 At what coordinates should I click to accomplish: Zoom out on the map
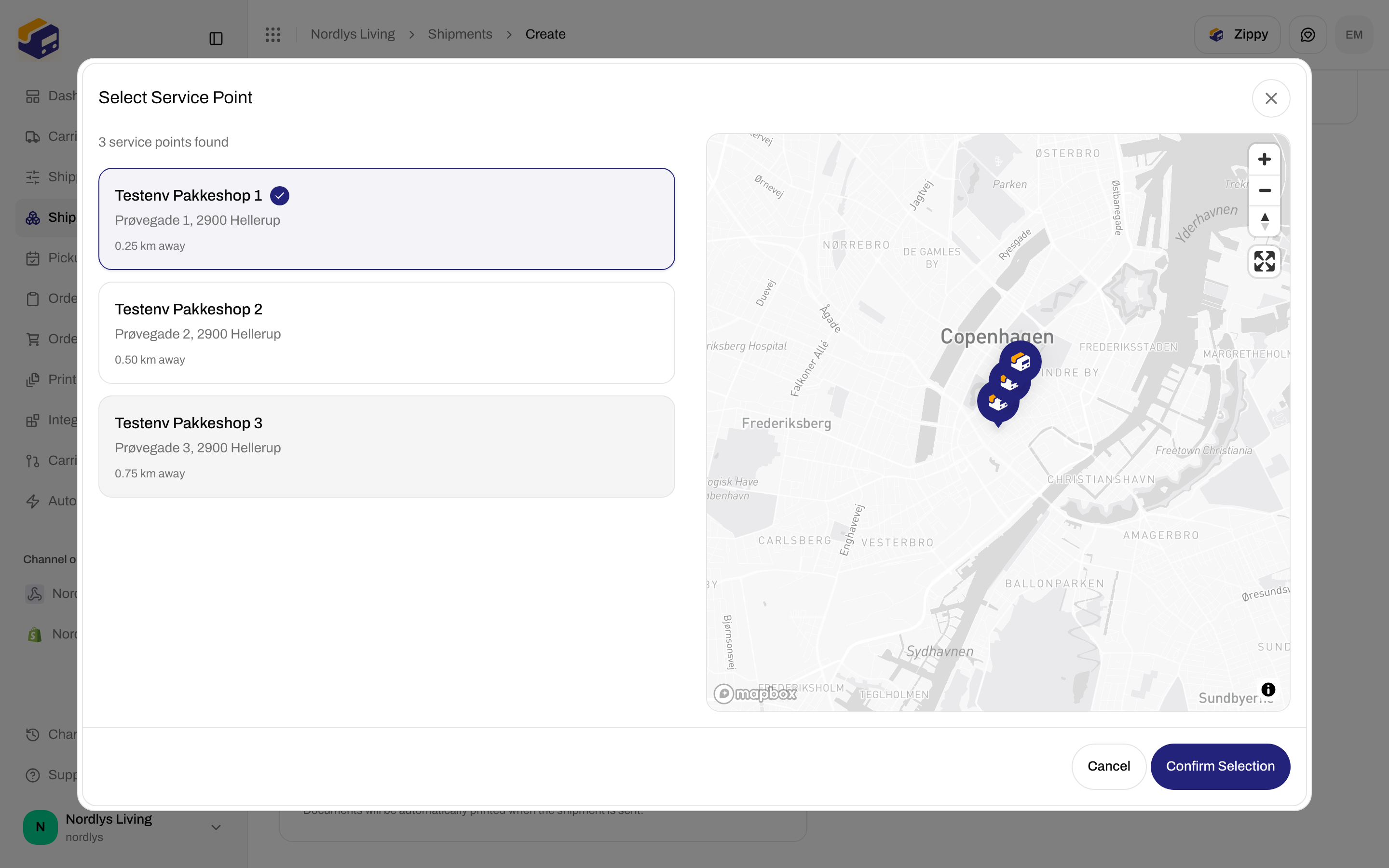tap(1264, 190)
